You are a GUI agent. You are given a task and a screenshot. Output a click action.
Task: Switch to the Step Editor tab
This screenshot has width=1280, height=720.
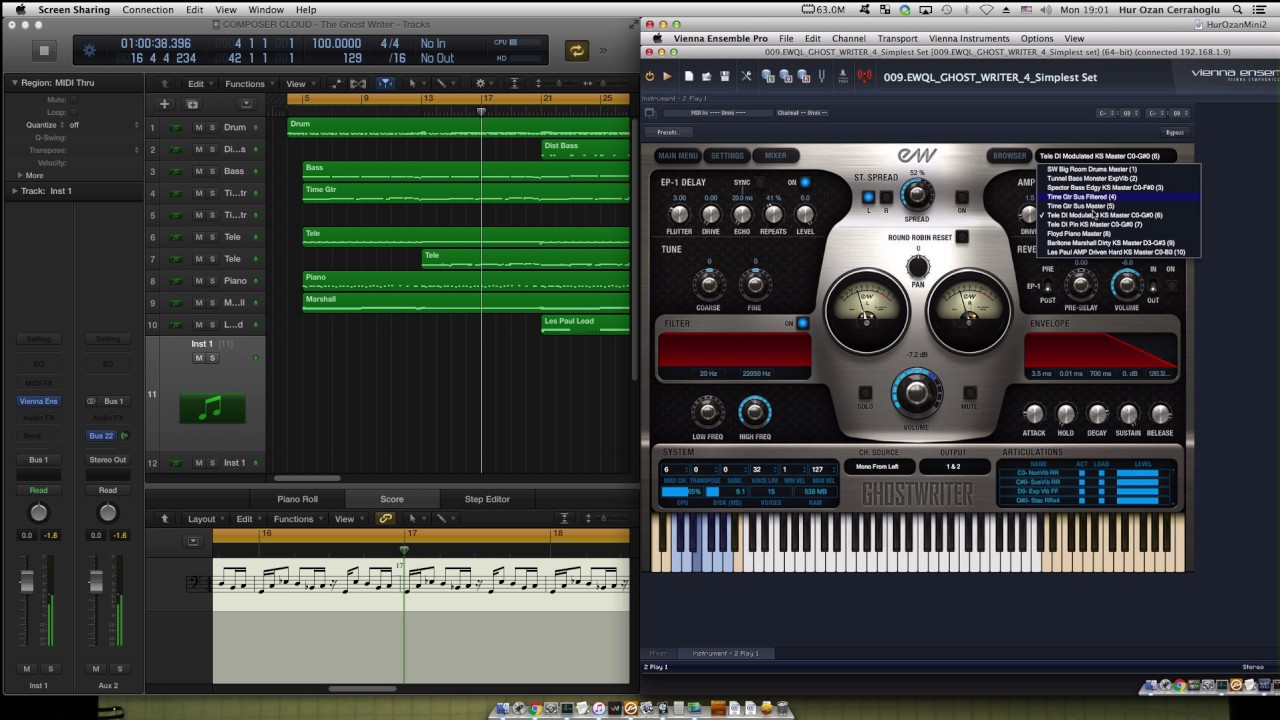[487, 499]
